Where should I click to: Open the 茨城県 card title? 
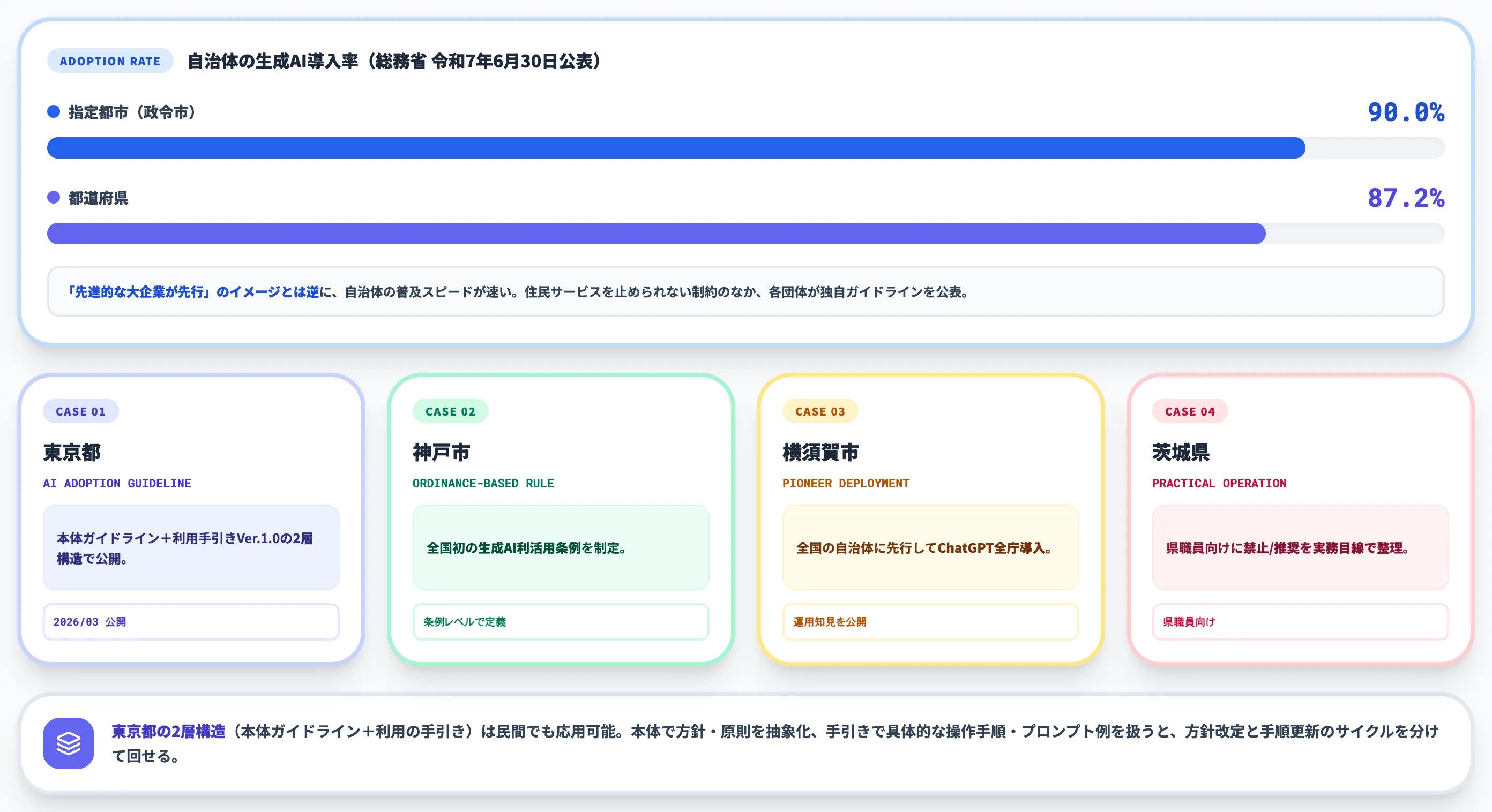click(x=1181, y=452)
